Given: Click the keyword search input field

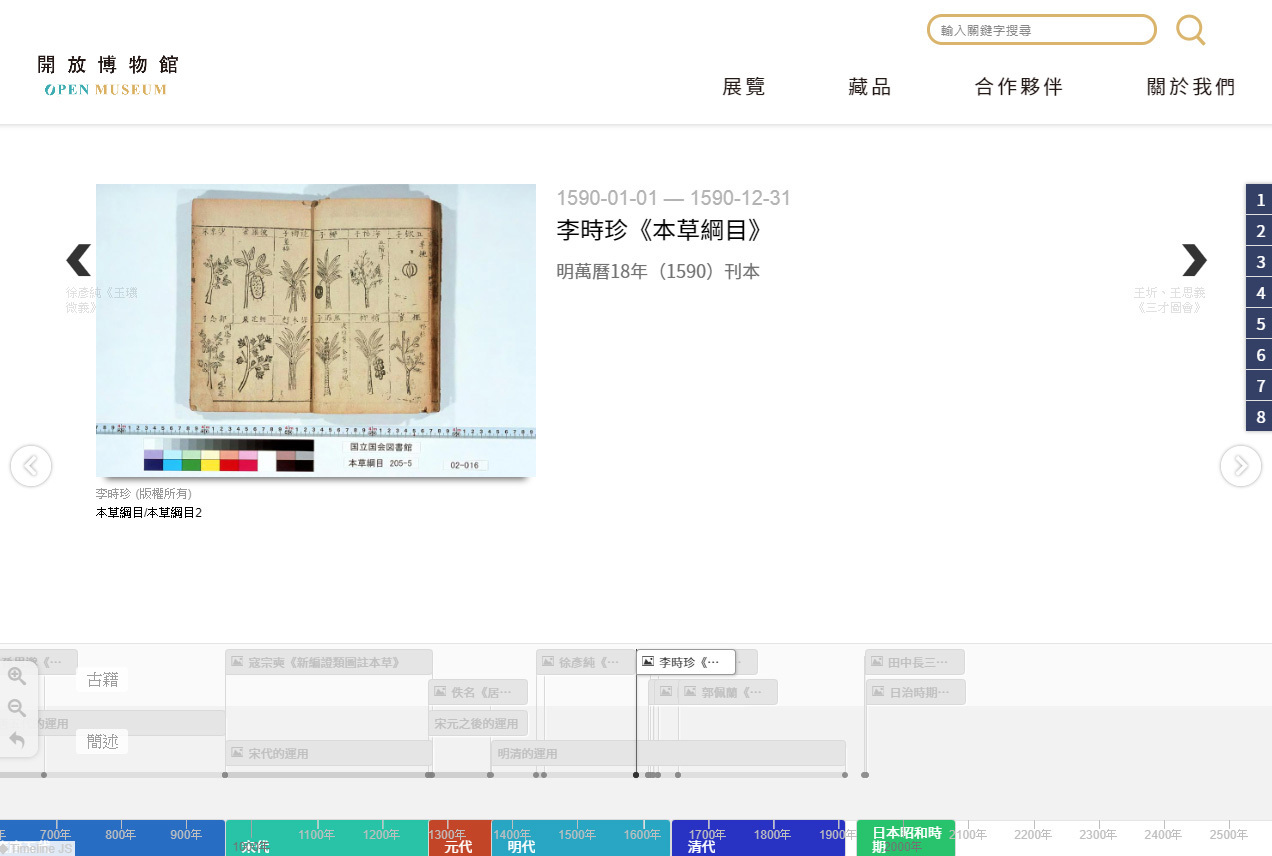Looking at the screenshot, I should 1041,30.
